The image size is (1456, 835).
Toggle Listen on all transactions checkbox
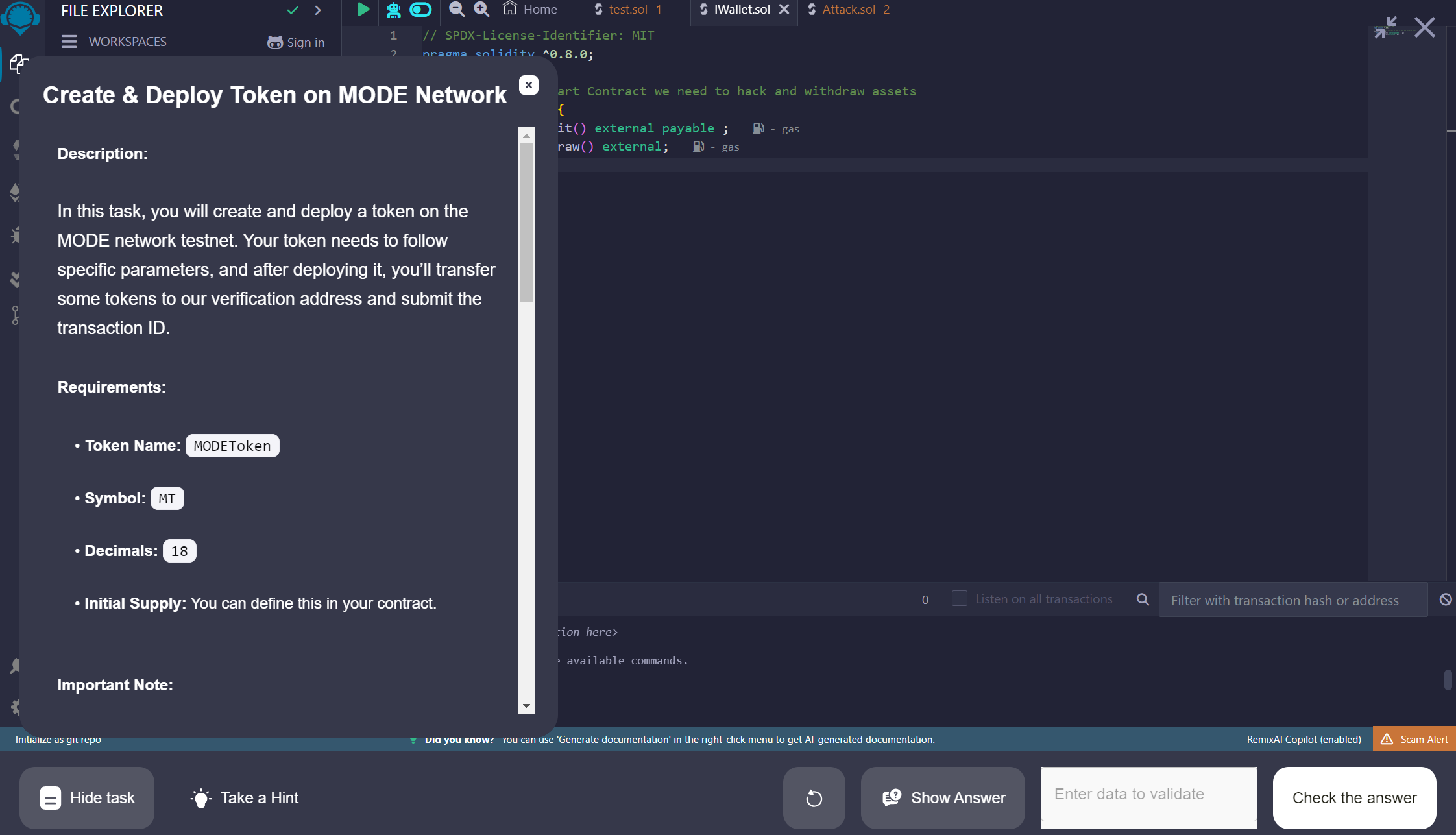tap(959, 599)
